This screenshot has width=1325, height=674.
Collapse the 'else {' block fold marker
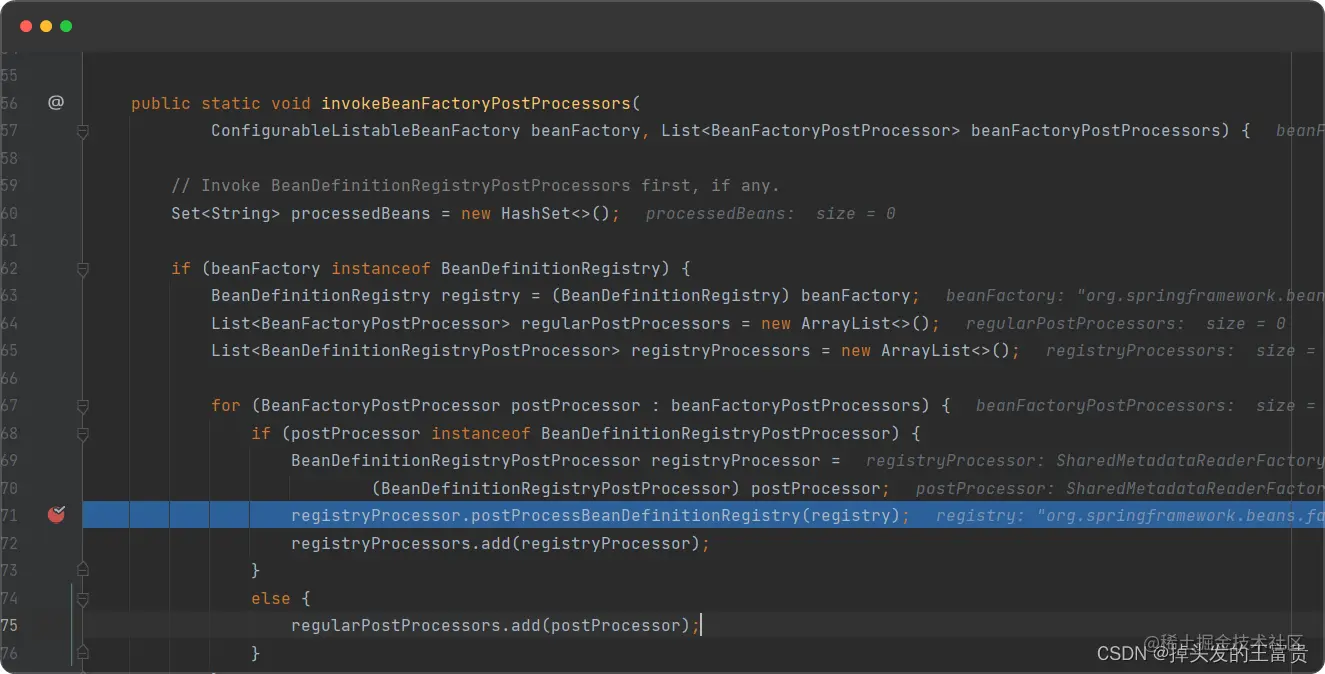coord(83,599)
